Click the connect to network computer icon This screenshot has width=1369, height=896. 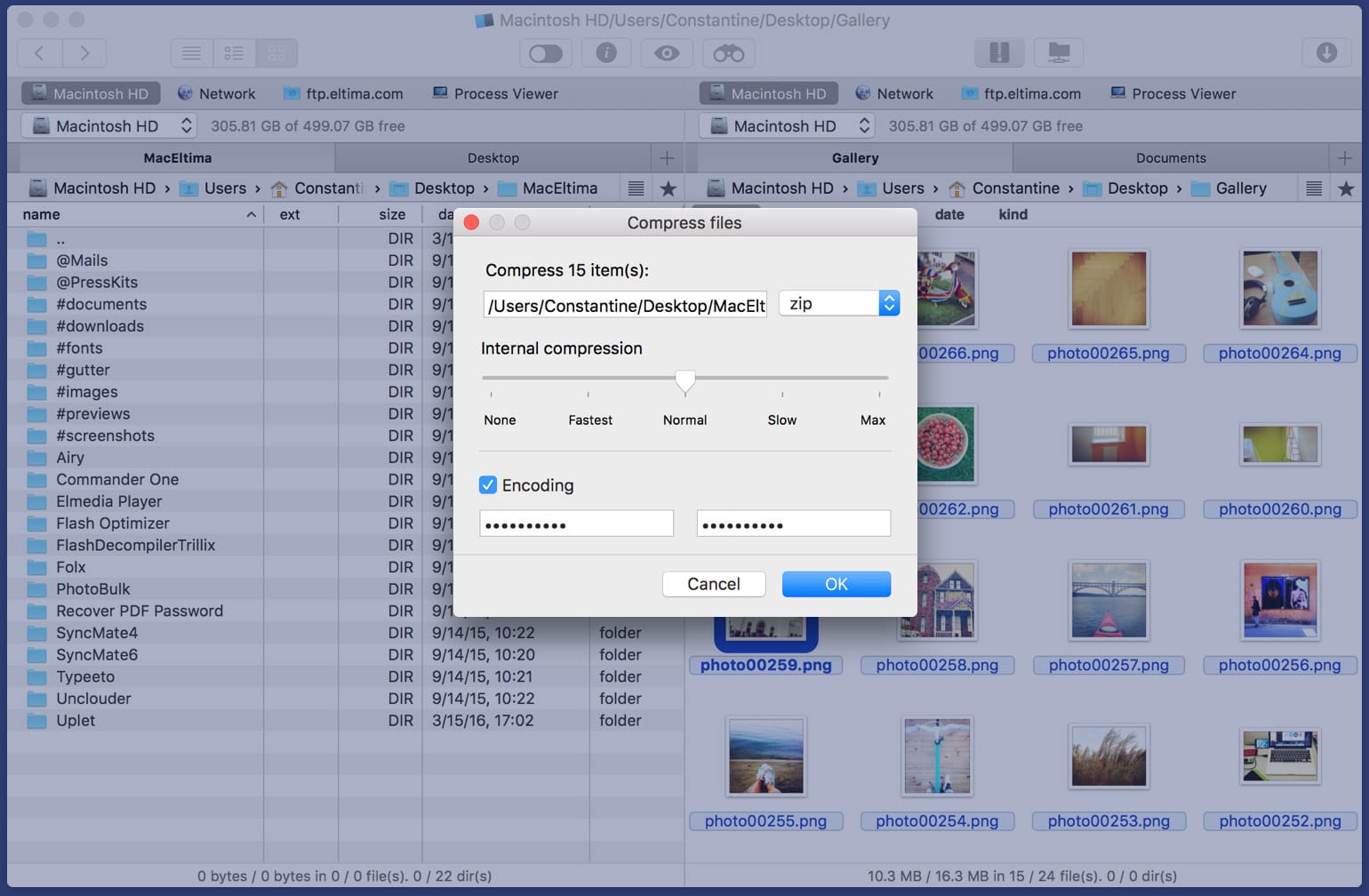pos(1059,53)
